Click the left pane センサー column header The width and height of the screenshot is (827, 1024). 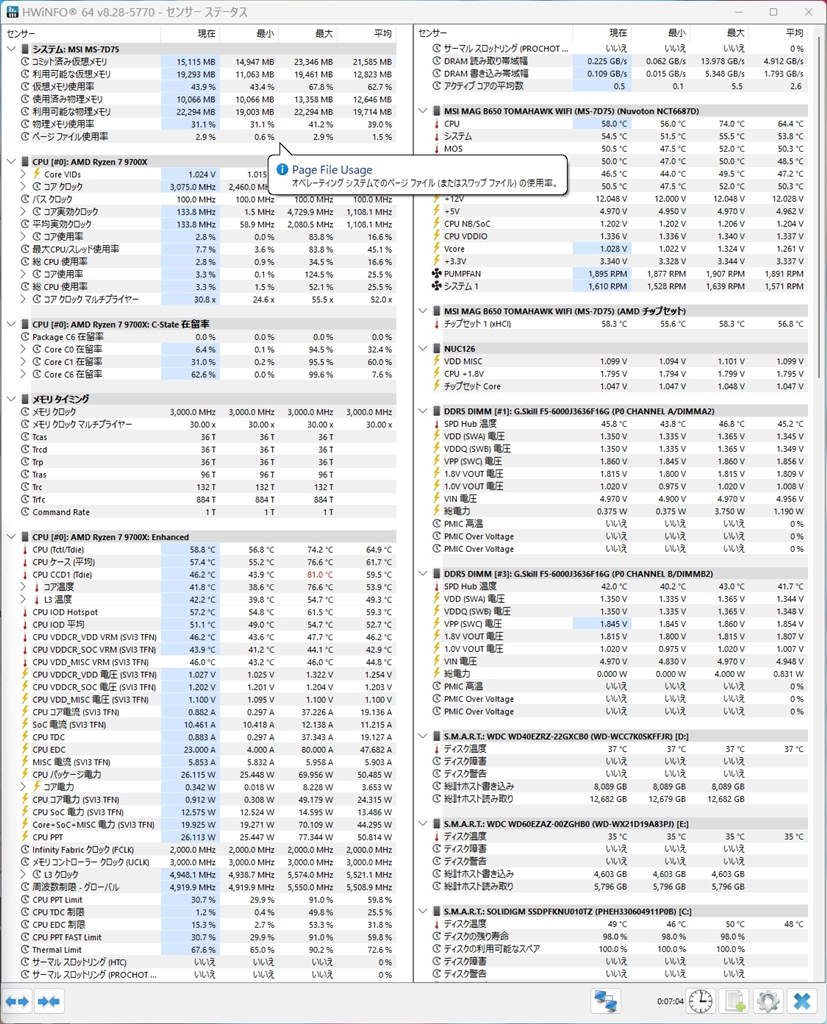(x=82, y=33)
